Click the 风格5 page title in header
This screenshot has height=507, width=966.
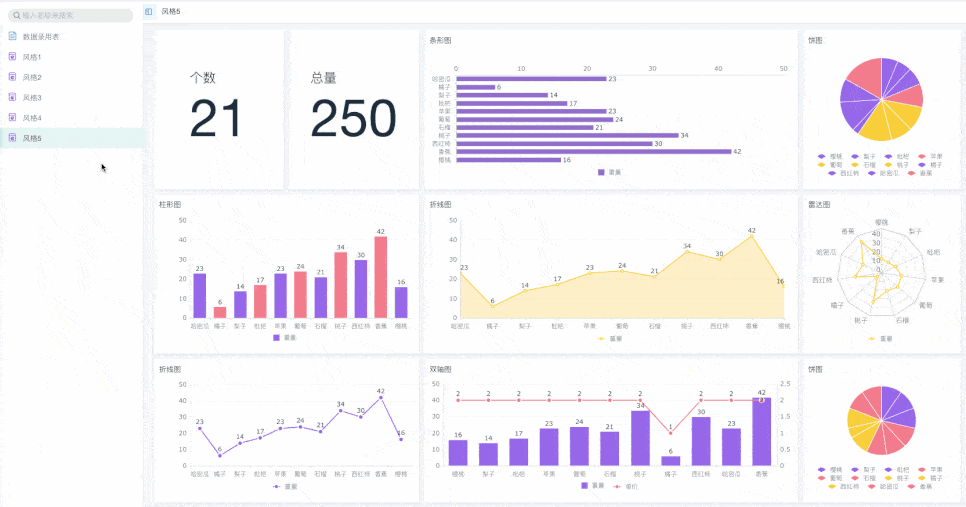tap(171, 12)
